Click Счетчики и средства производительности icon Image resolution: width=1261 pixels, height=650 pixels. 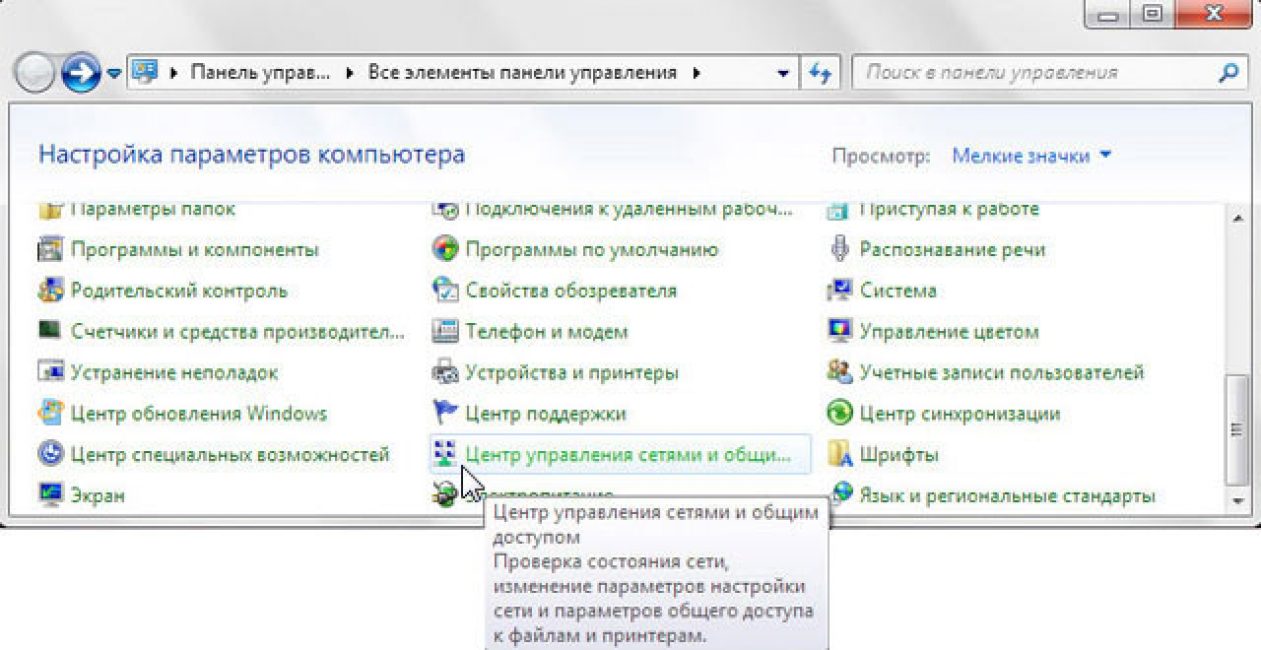50,331
